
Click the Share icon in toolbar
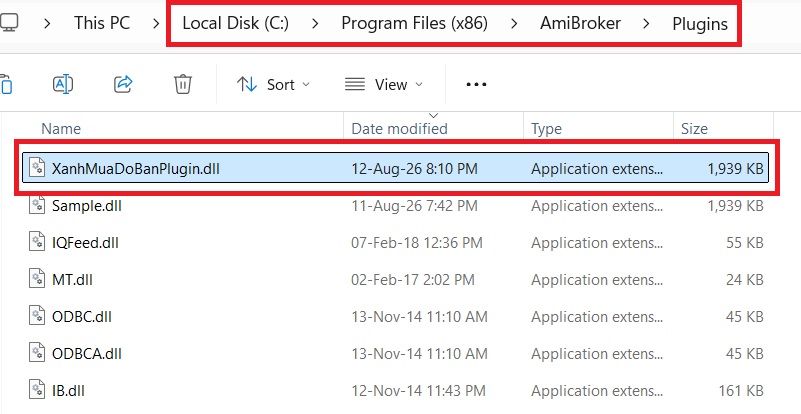[123, 84]
